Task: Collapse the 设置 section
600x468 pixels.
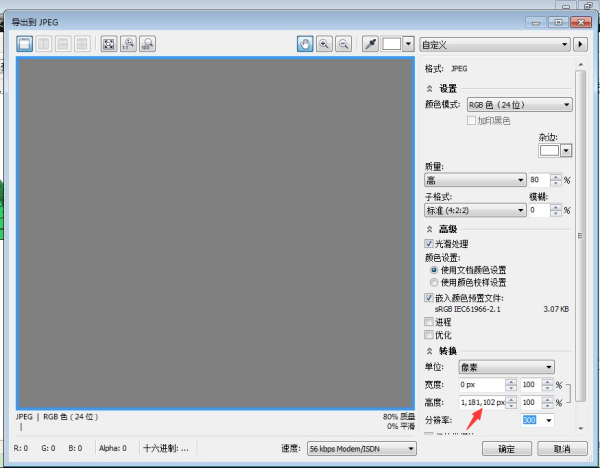Action: (x=430, y=88)
